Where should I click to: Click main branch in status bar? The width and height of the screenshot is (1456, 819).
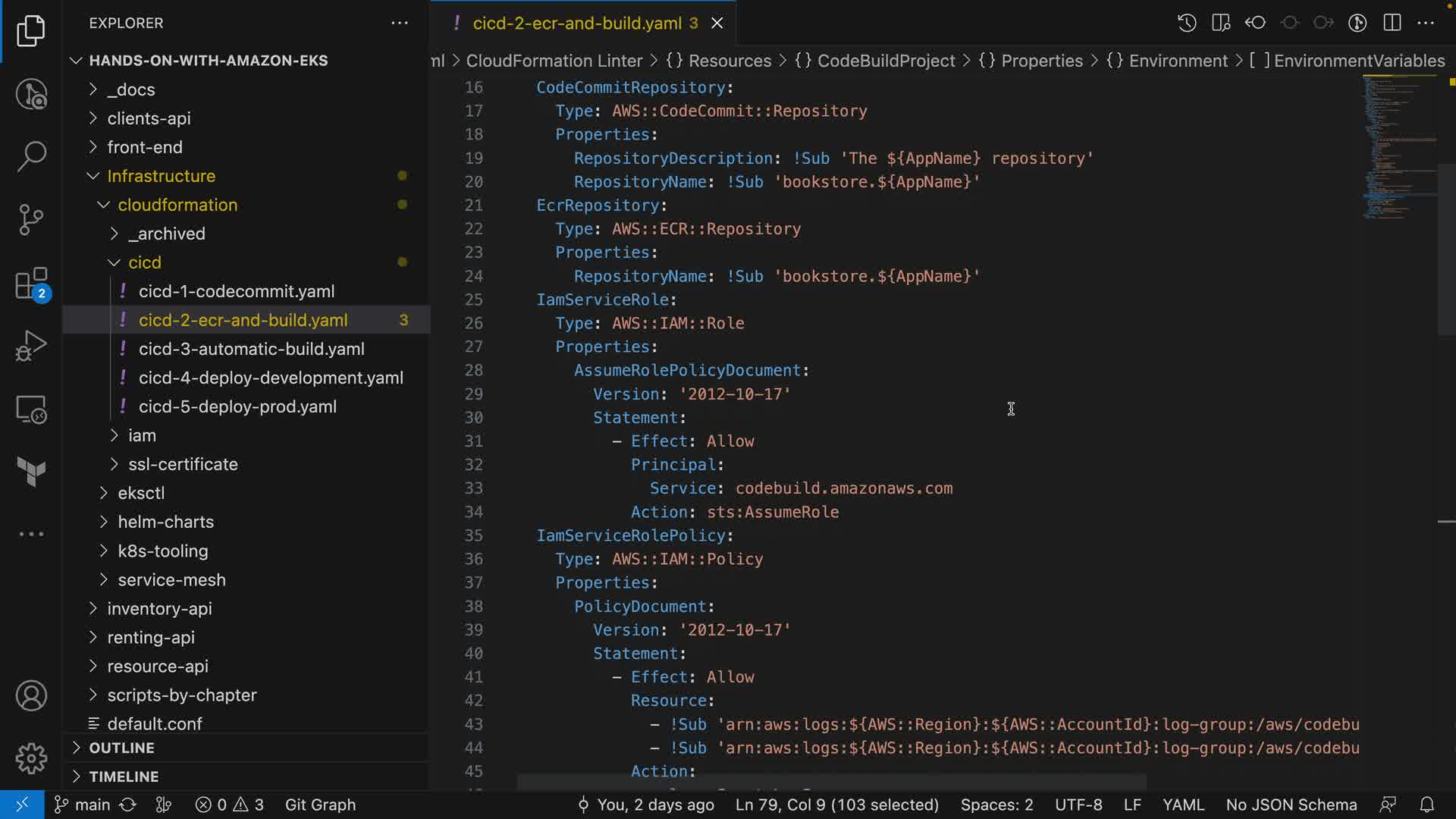83,805
